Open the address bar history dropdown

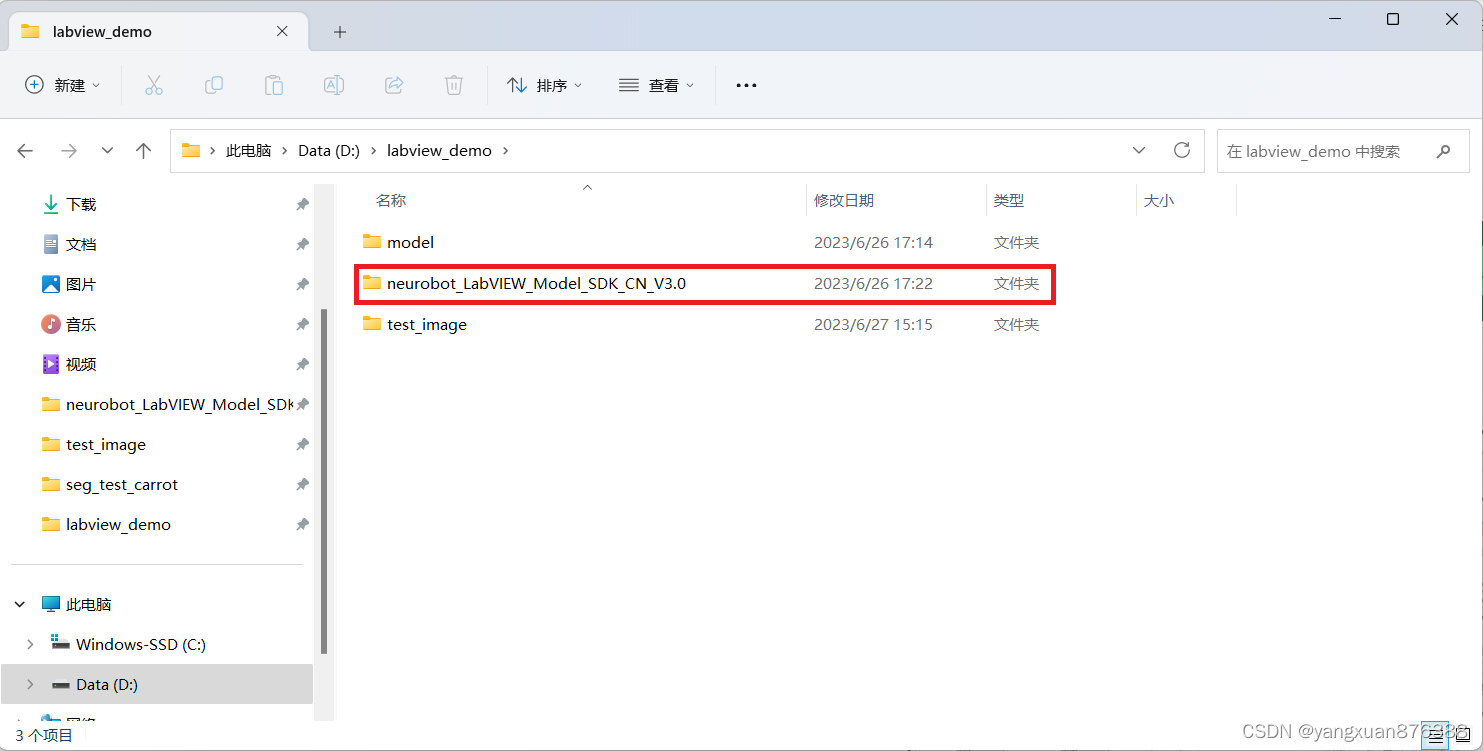pyautogui.click(x=1138, y=150)
